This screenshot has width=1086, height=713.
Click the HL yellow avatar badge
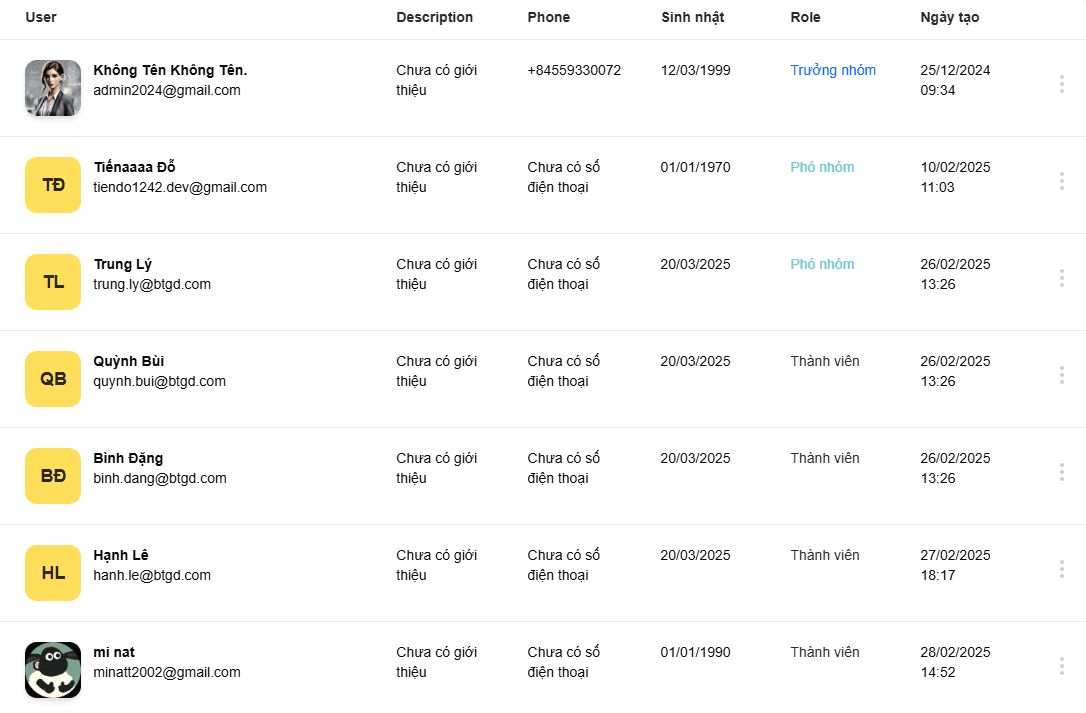[x=53, y=573]
